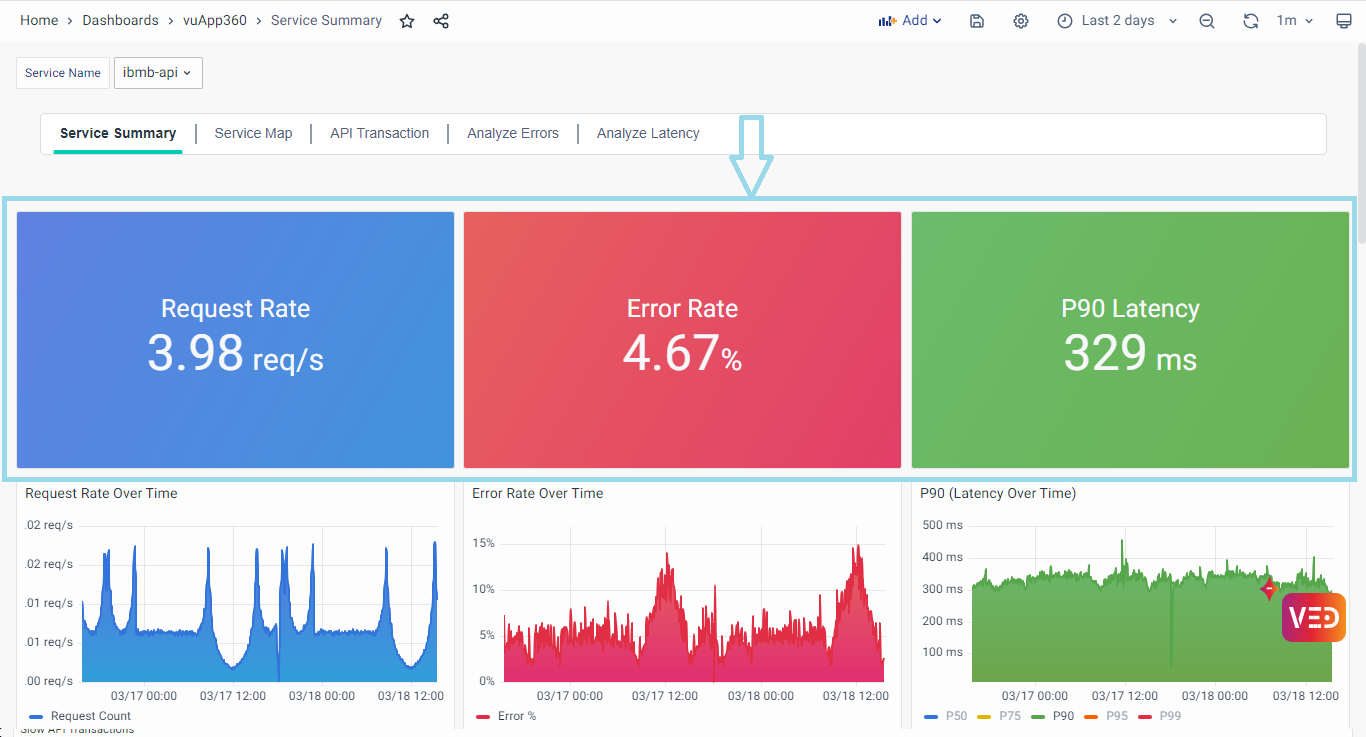Open dashboard settings gear icon
This screenshot has height=737, width=1366.
click(1021, 21)
